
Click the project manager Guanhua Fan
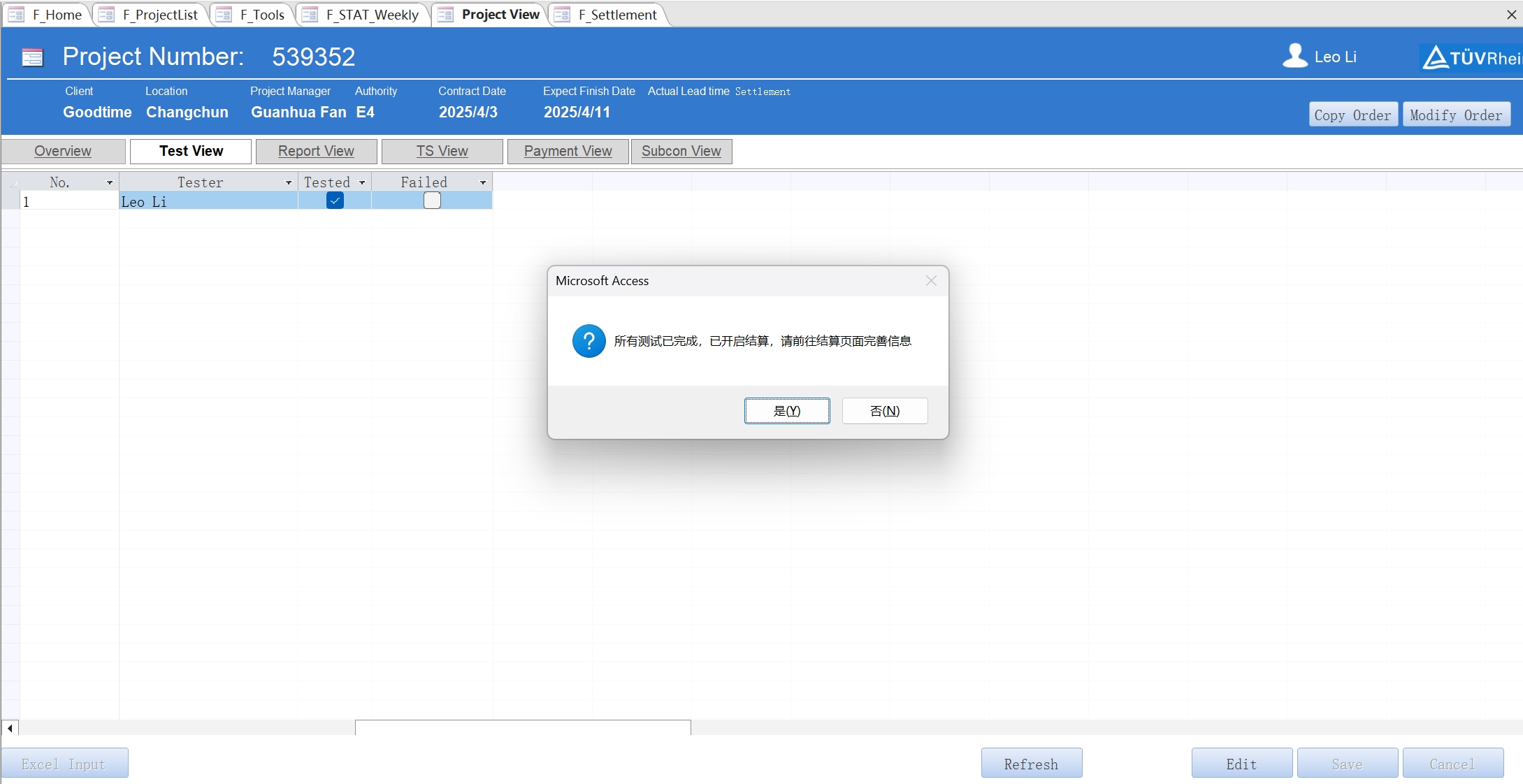click(x=298, y=112)
